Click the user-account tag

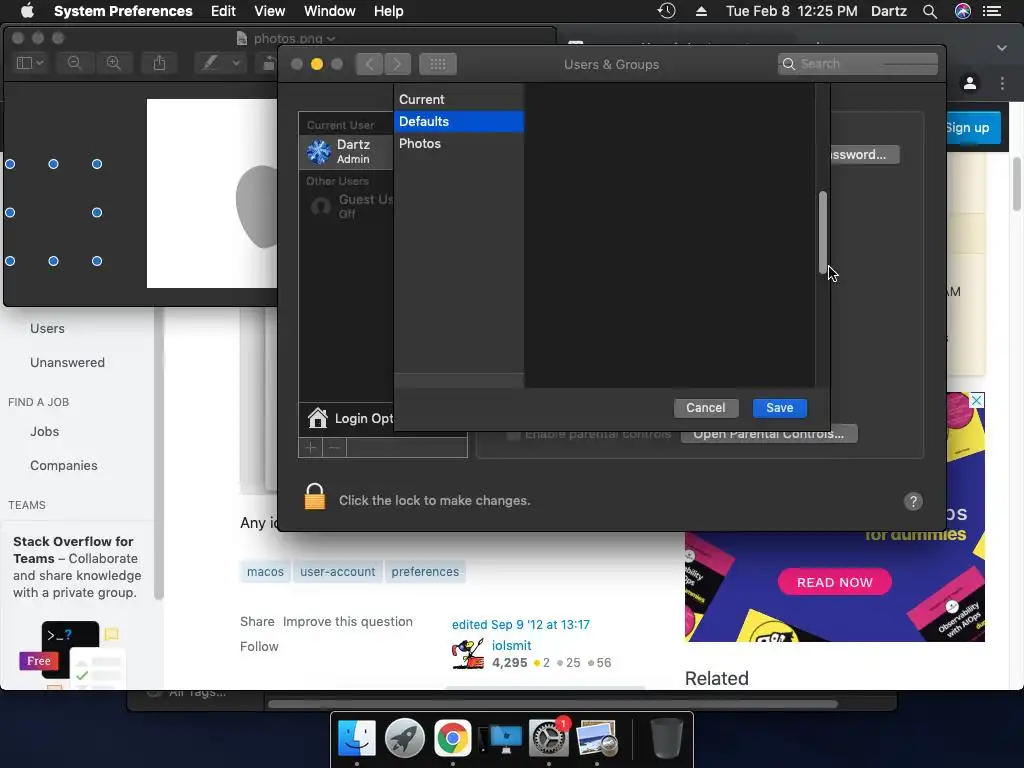coord(338,571)
